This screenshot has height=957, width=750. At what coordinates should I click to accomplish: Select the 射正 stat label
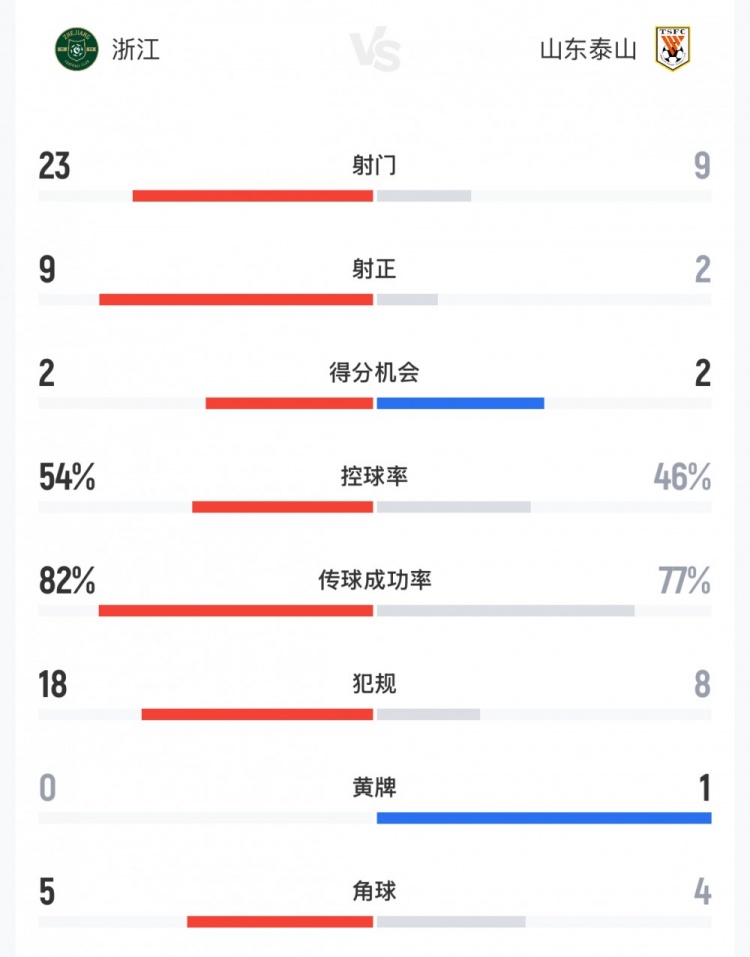click(x=374, y=269)
